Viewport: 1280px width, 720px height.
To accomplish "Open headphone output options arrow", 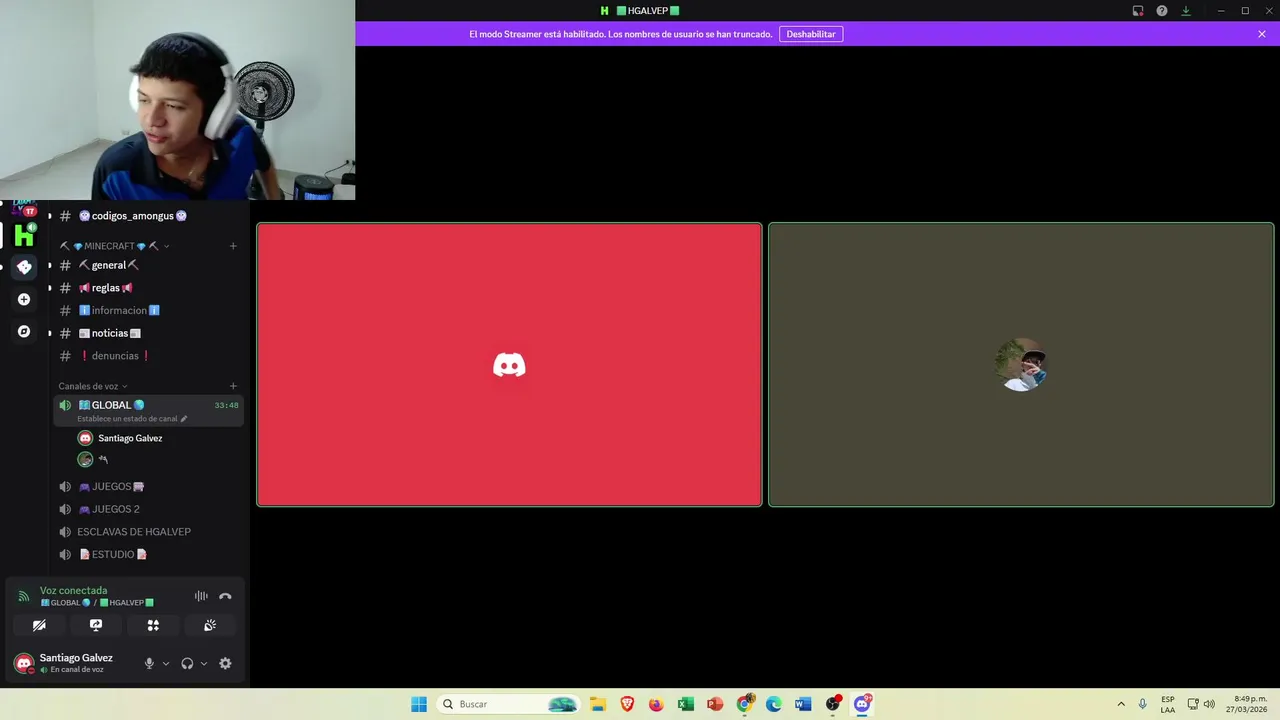I will pyautogui.click(x=204, y=663).
